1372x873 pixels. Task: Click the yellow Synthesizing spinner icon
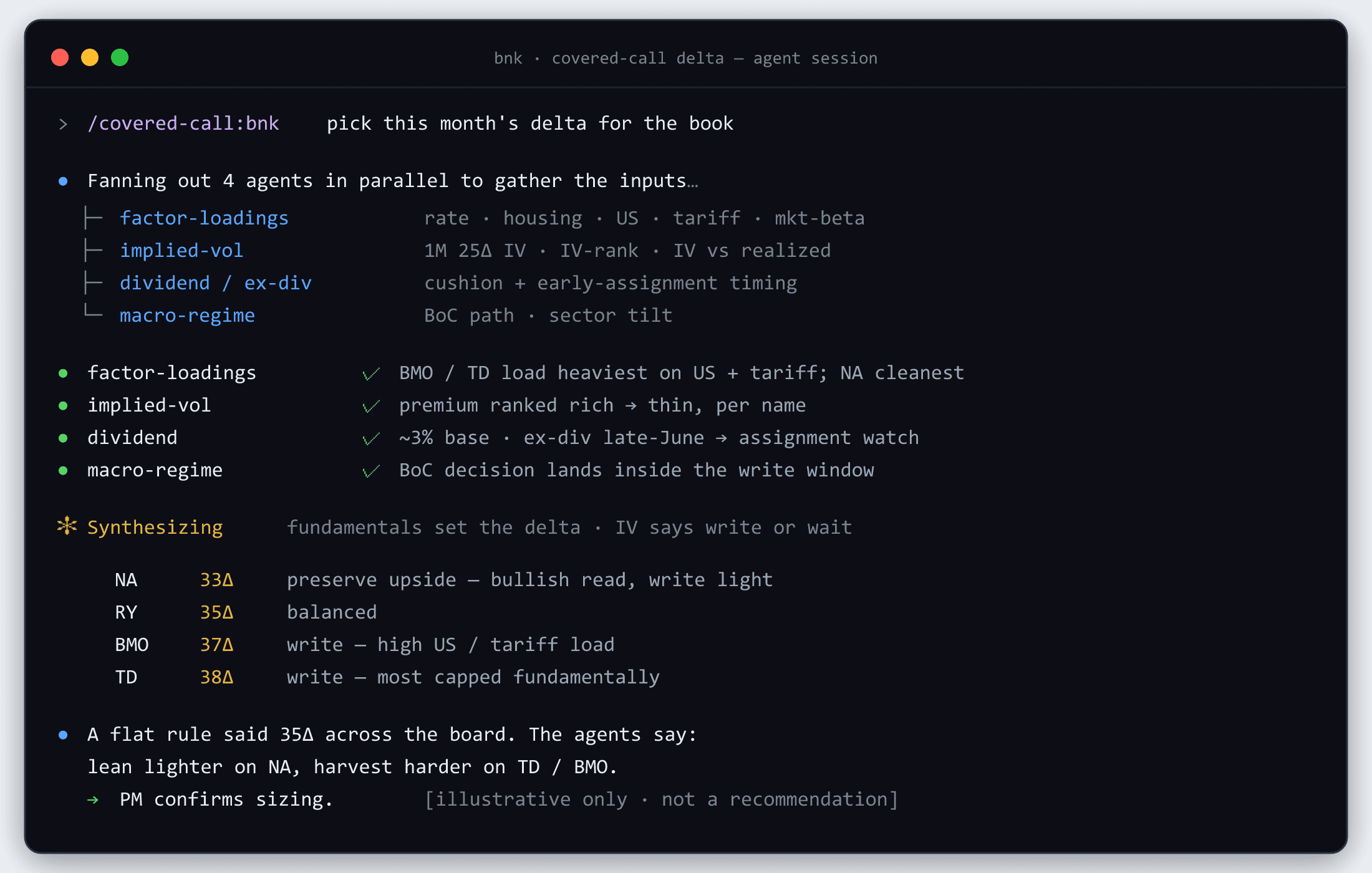67,526
